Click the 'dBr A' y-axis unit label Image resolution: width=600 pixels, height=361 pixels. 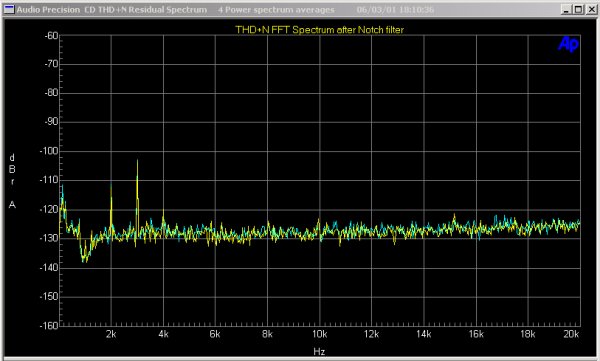(x=12, y=181)
